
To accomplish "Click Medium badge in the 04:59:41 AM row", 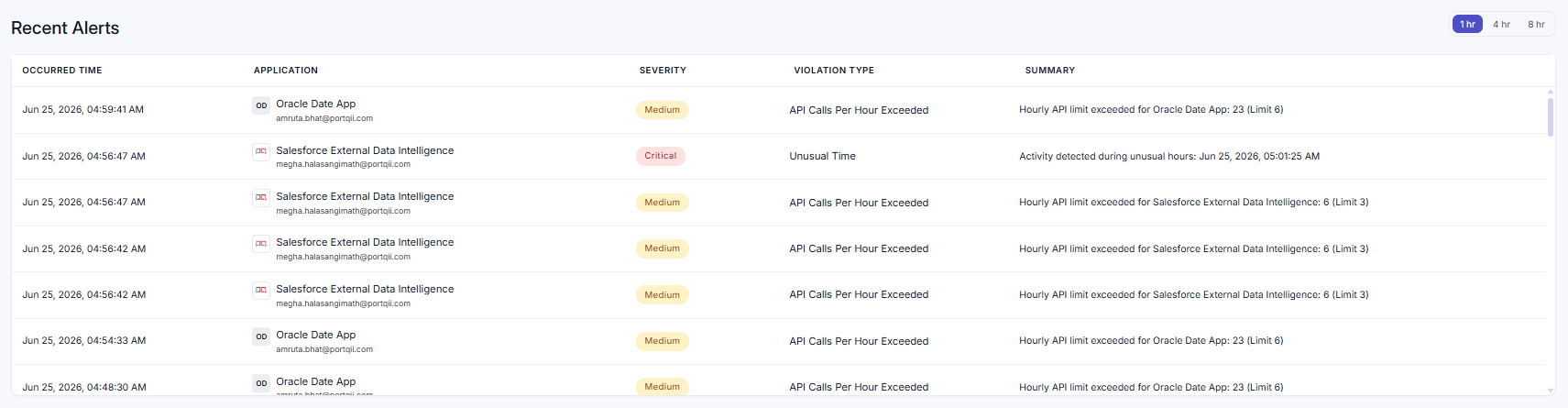I will (663, 110).
